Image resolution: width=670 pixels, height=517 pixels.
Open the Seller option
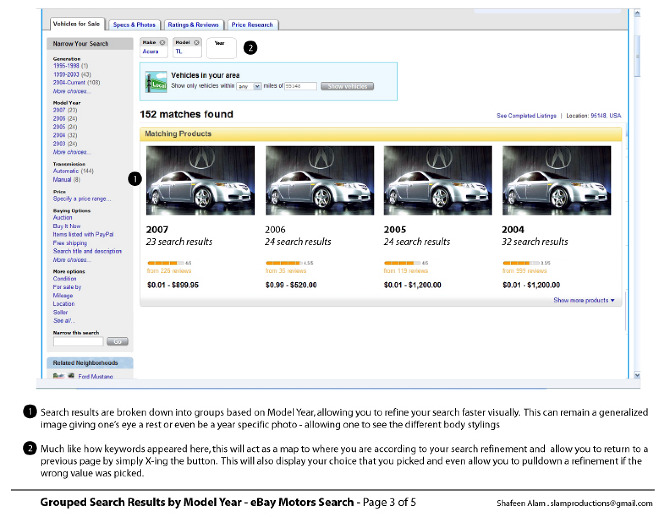pos(60,312)
